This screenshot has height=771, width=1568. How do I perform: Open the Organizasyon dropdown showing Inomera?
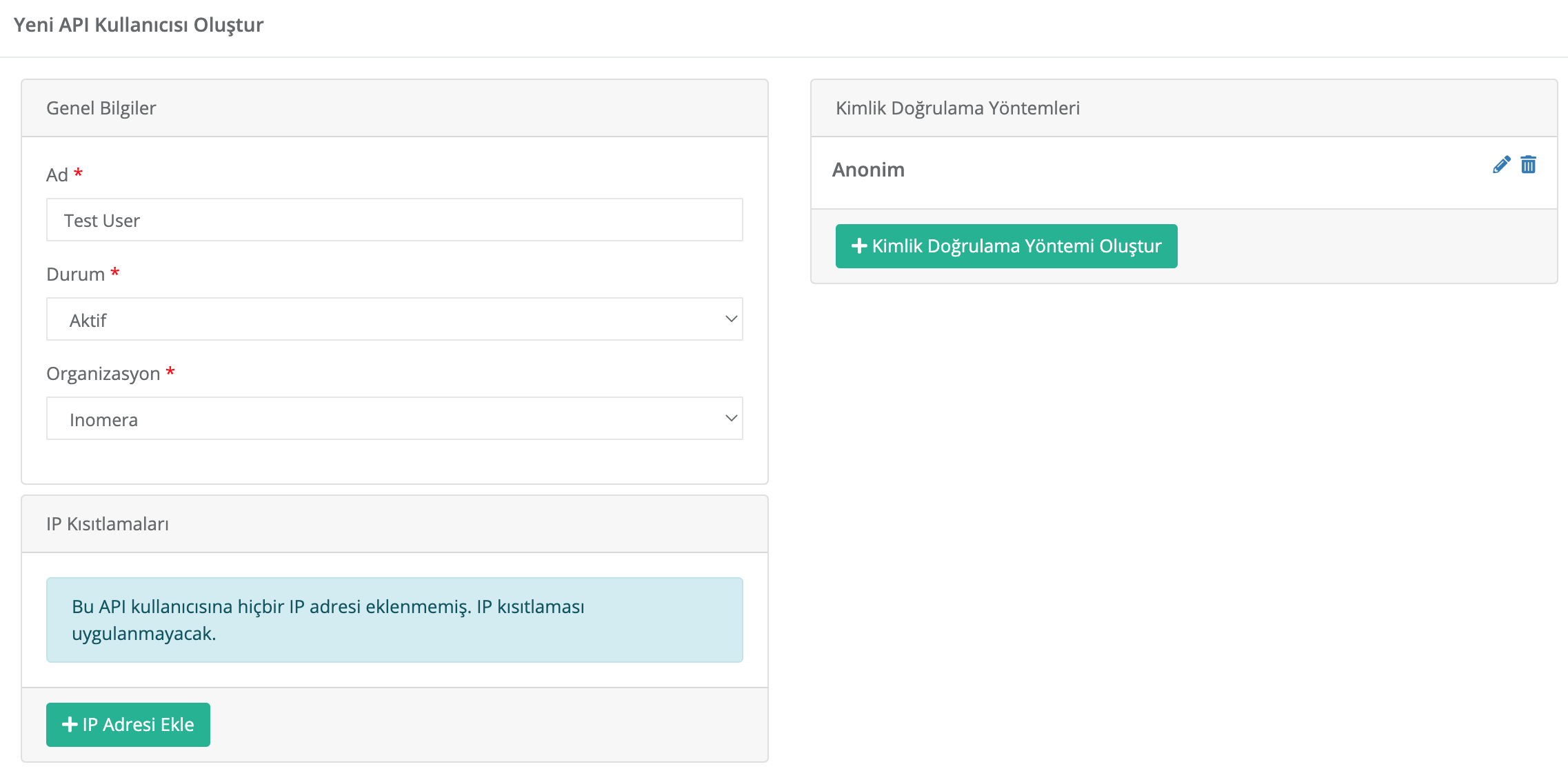tap(394, 419)
